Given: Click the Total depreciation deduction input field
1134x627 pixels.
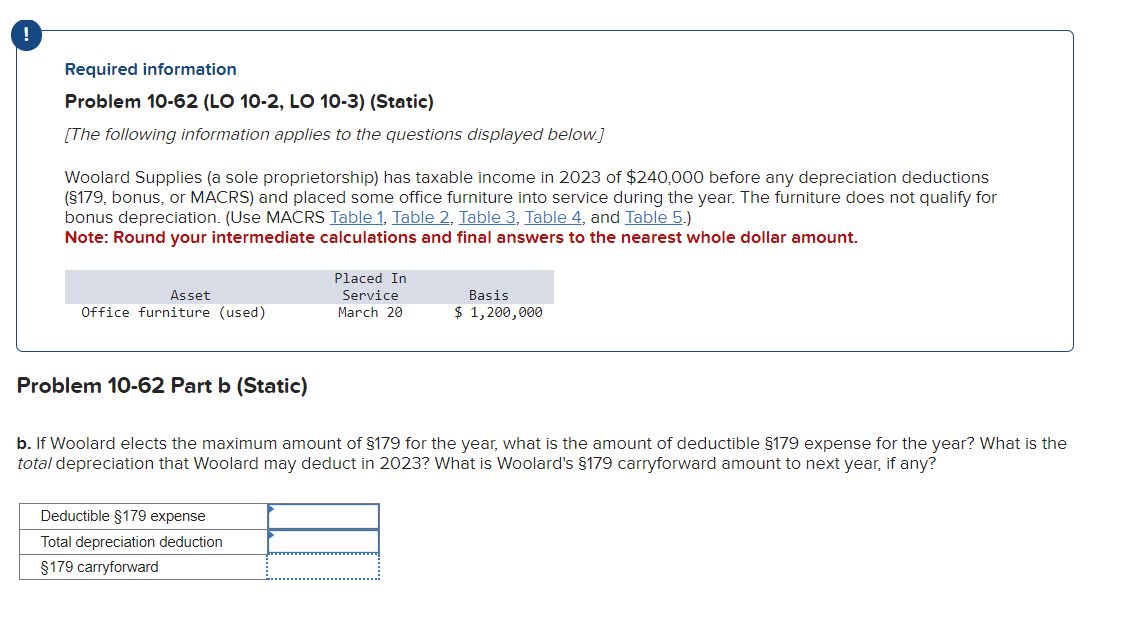Looking at the screenshot, I should click(324, 541).
